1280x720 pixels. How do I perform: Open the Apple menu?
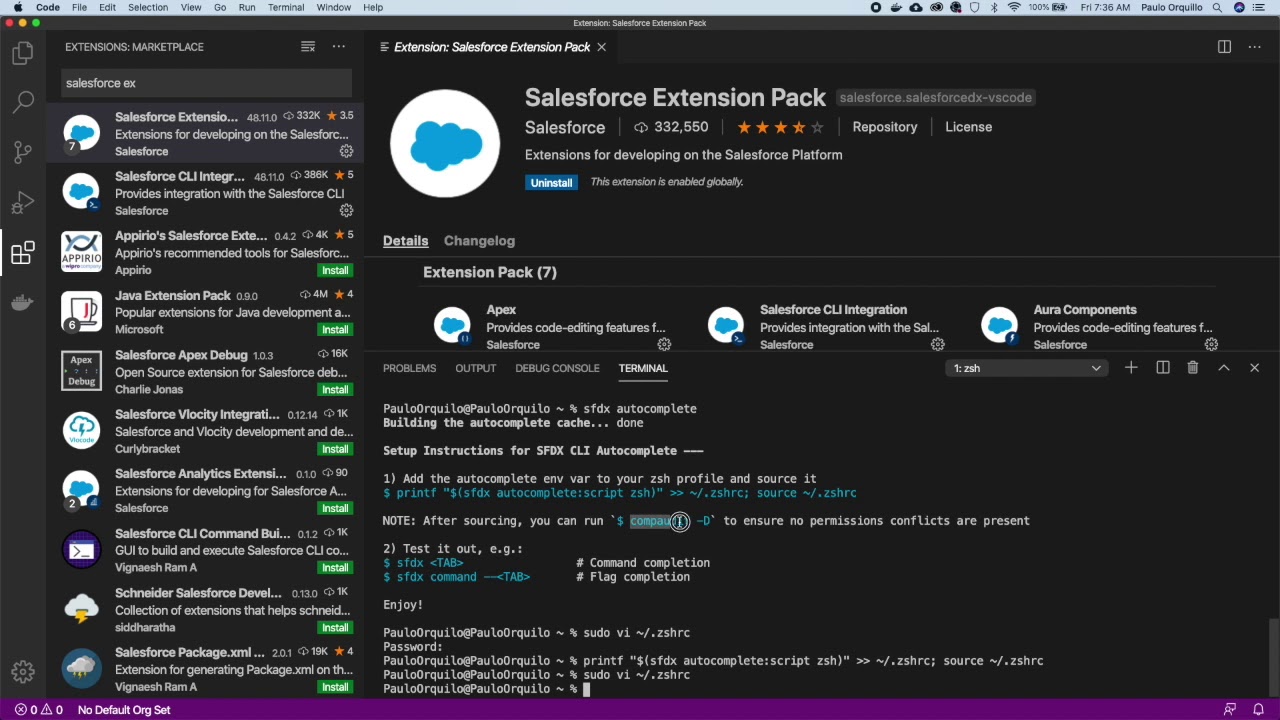[x=17, y=7]
